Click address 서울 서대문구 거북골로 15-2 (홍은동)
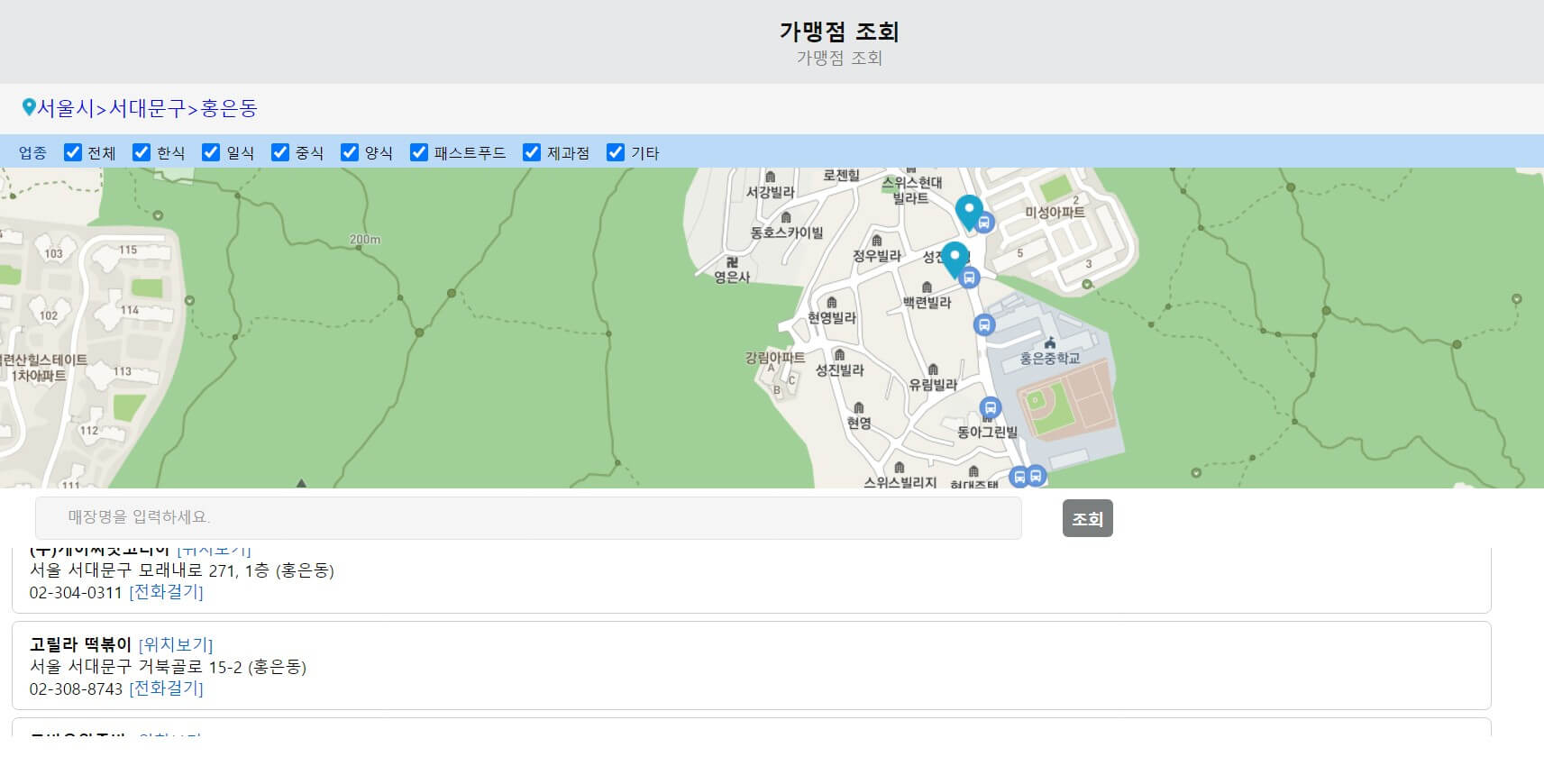 coord(168,667)
